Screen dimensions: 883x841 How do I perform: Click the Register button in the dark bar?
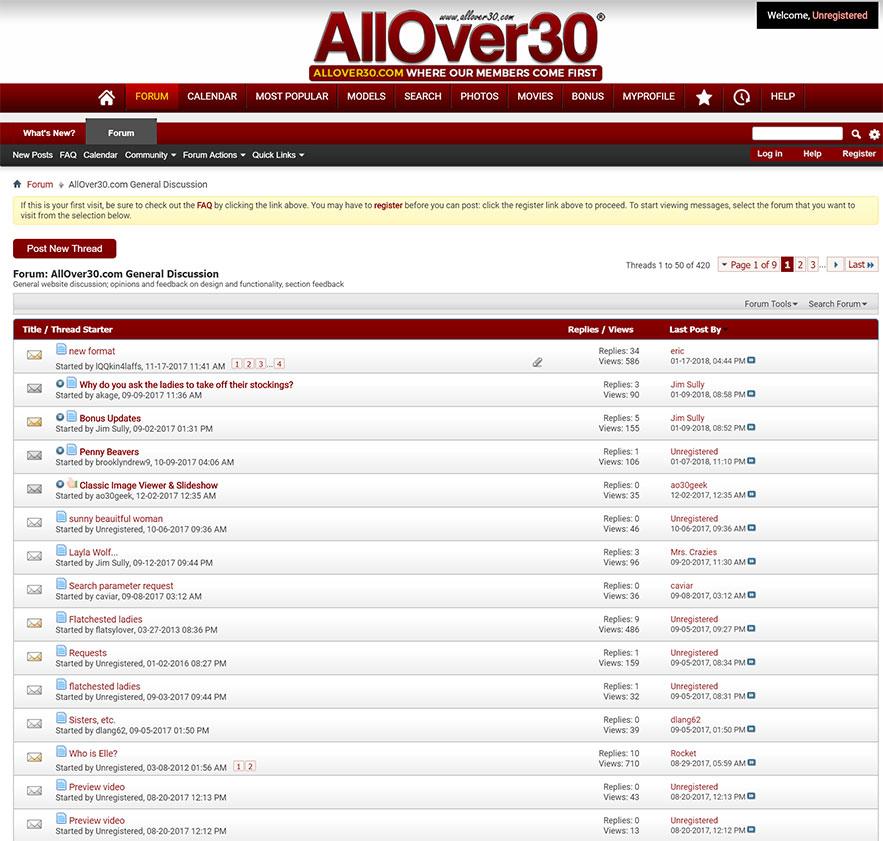click(859, 154)
